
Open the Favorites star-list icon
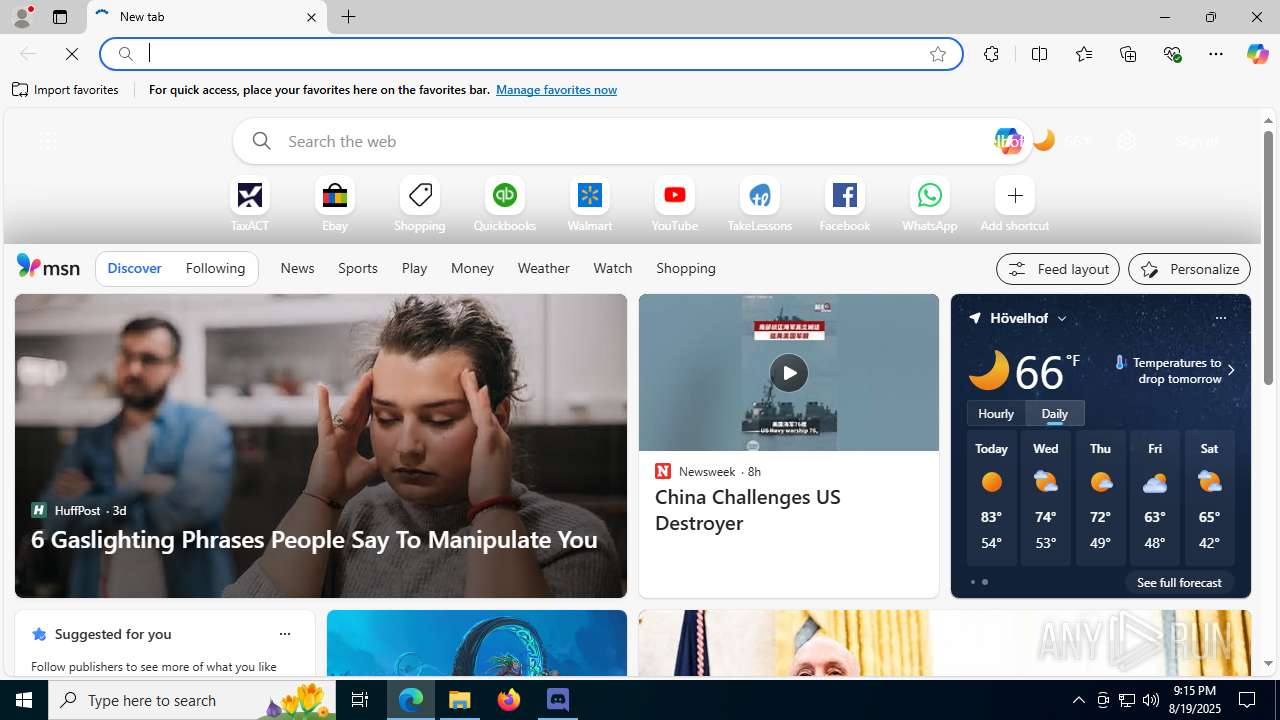1083,54
